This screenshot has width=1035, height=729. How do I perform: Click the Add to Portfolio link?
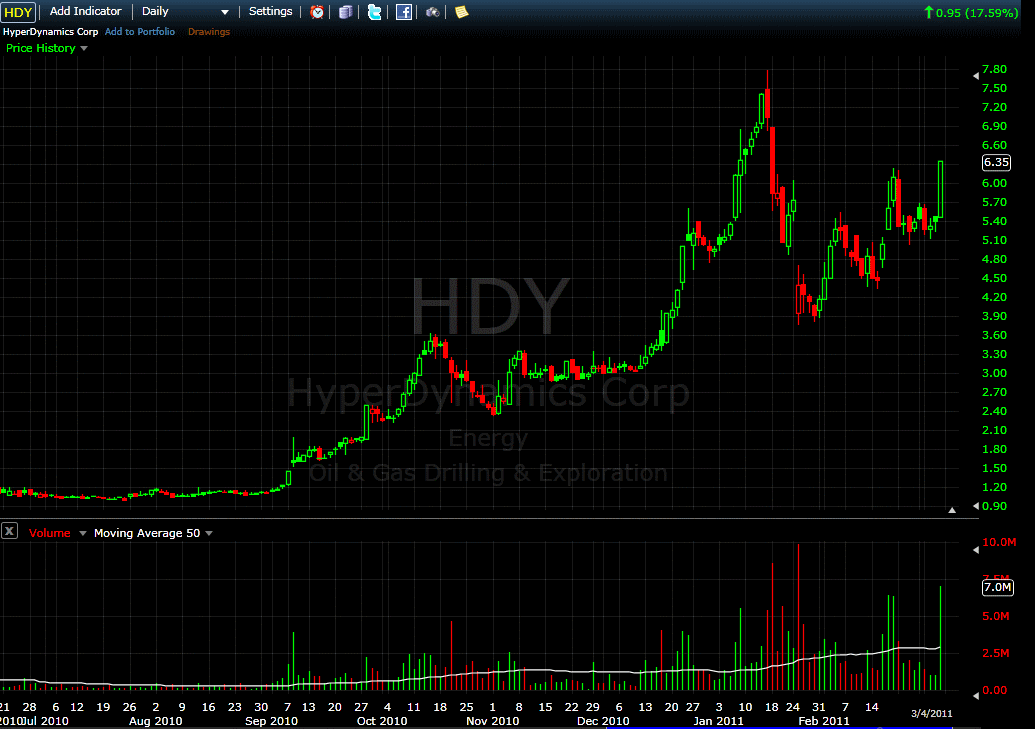(x=140, y=32)
